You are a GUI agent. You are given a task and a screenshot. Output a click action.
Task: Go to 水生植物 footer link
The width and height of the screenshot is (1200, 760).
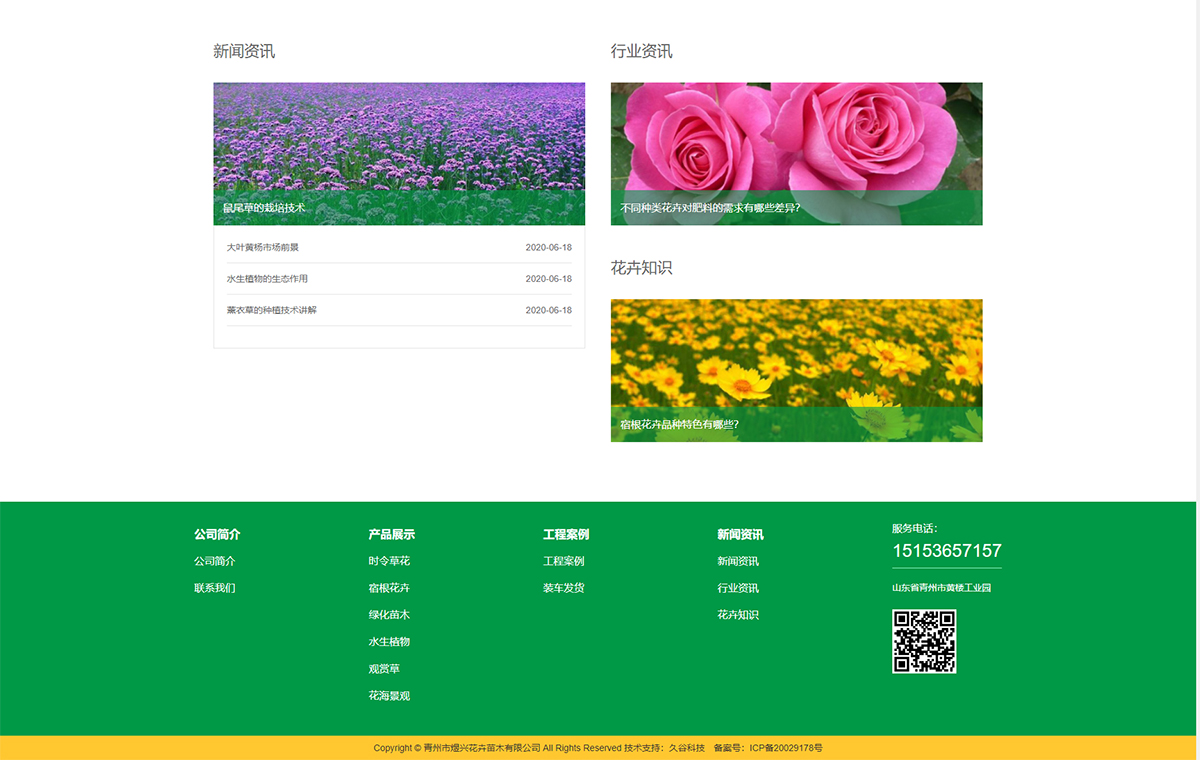(389, 642)
